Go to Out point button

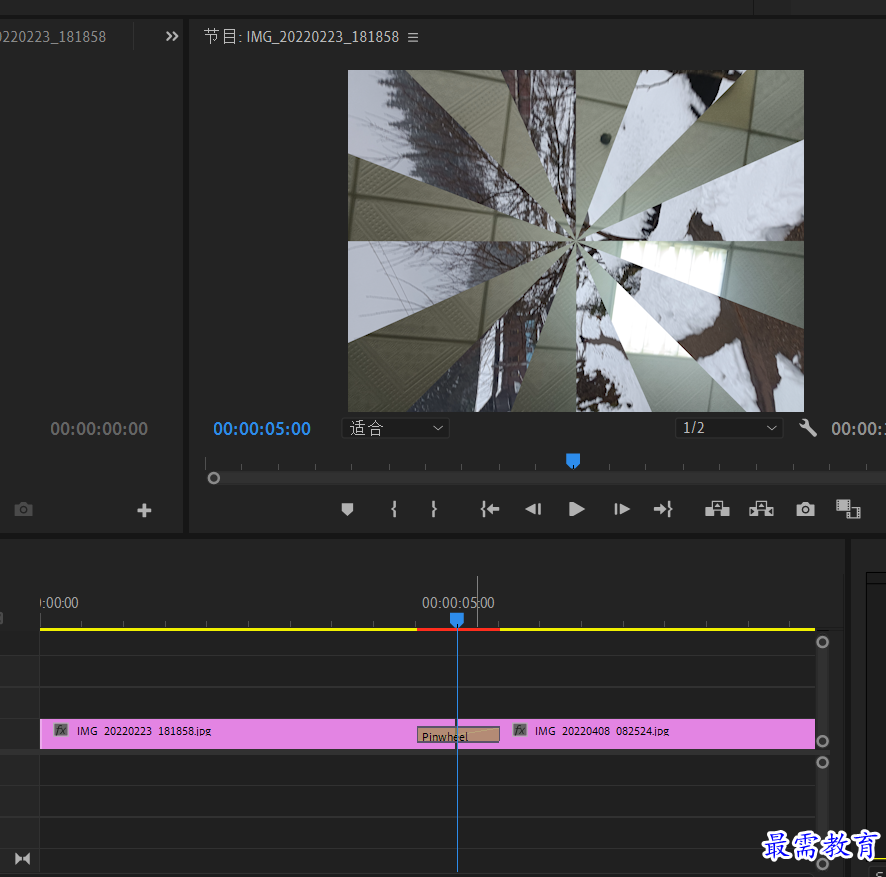[x=663, y=509]
